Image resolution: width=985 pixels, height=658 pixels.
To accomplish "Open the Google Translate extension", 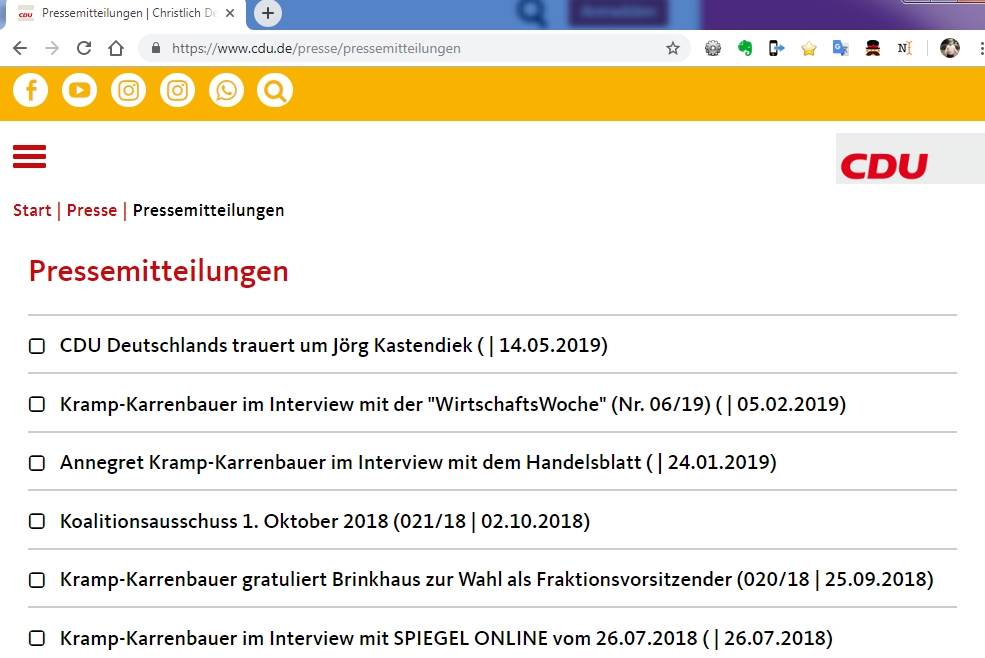I will (x=841, y=48).
